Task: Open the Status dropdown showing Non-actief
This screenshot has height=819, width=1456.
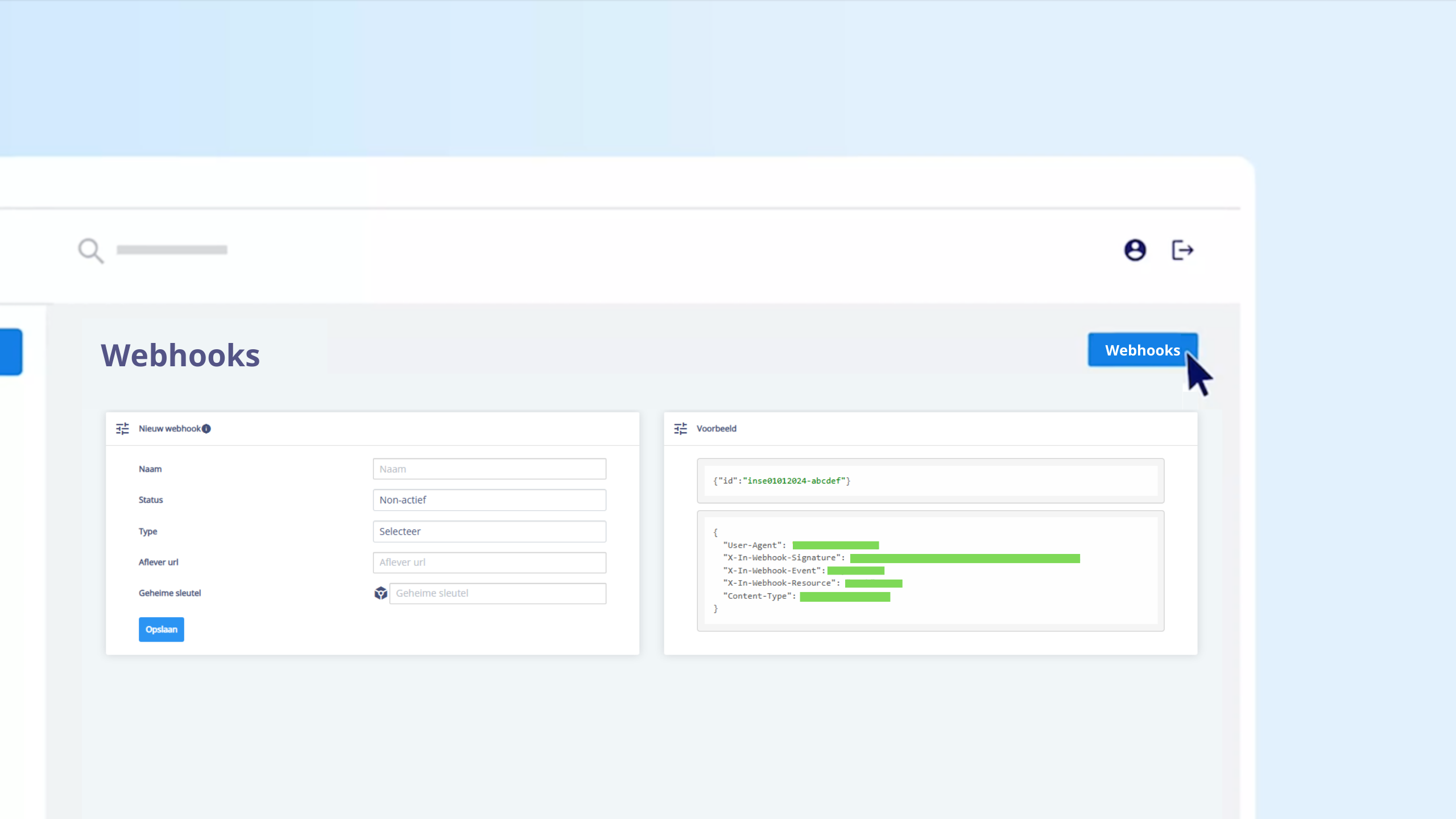Action: (x=489, y=500)
